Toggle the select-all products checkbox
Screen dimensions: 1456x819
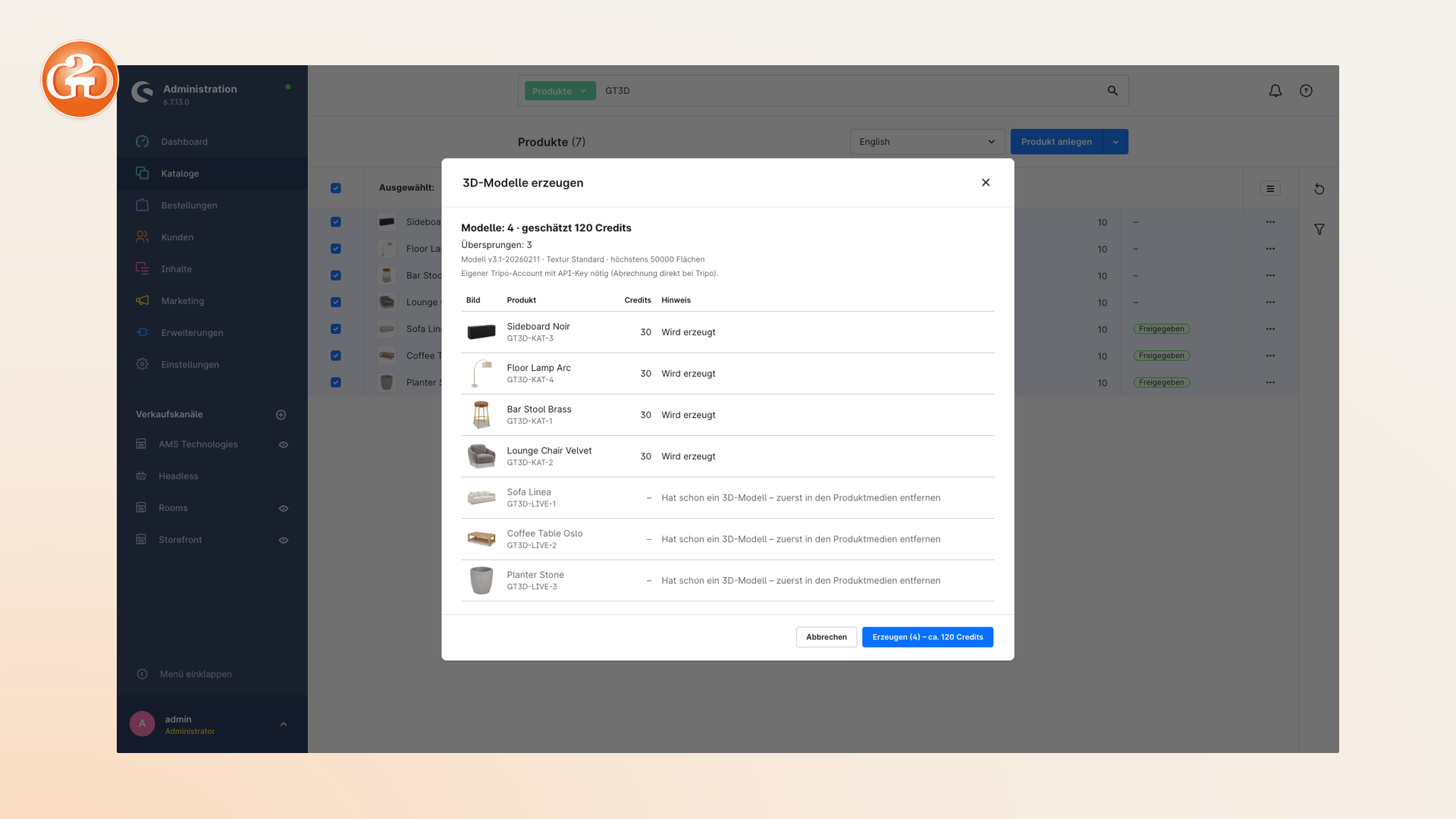[x=336, y=188]
